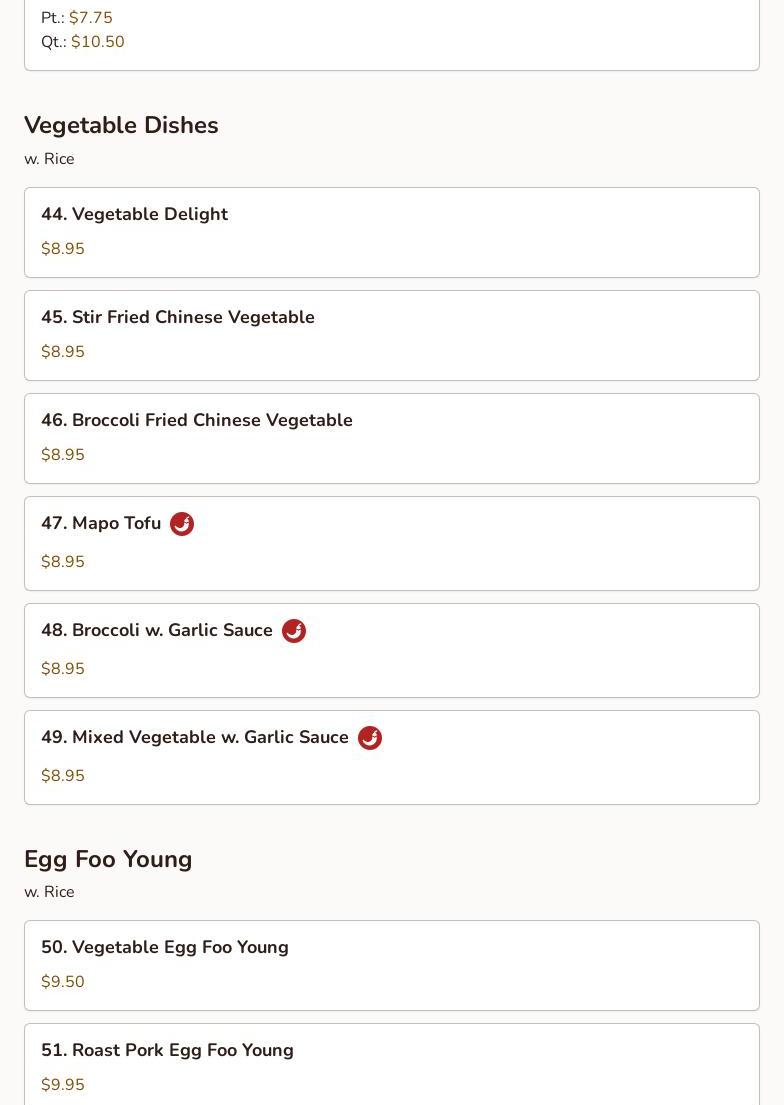The image size is (784, 1105).
Task: Click the $8.95 price under Vegetable Delight
Action: [x=63, y=249]
